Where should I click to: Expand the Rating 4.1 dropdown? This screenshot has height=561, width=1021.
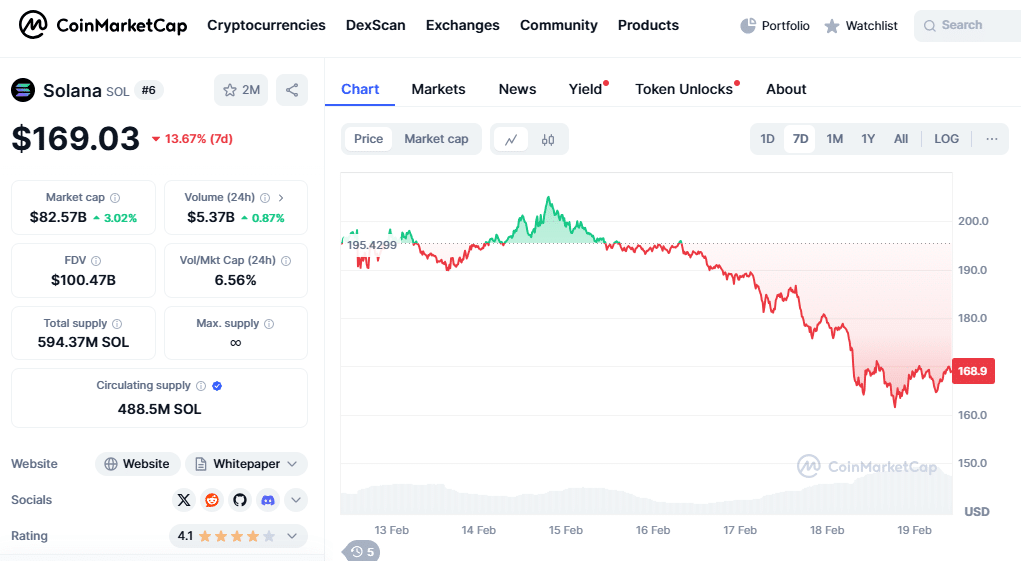click(x=238, y=536)
